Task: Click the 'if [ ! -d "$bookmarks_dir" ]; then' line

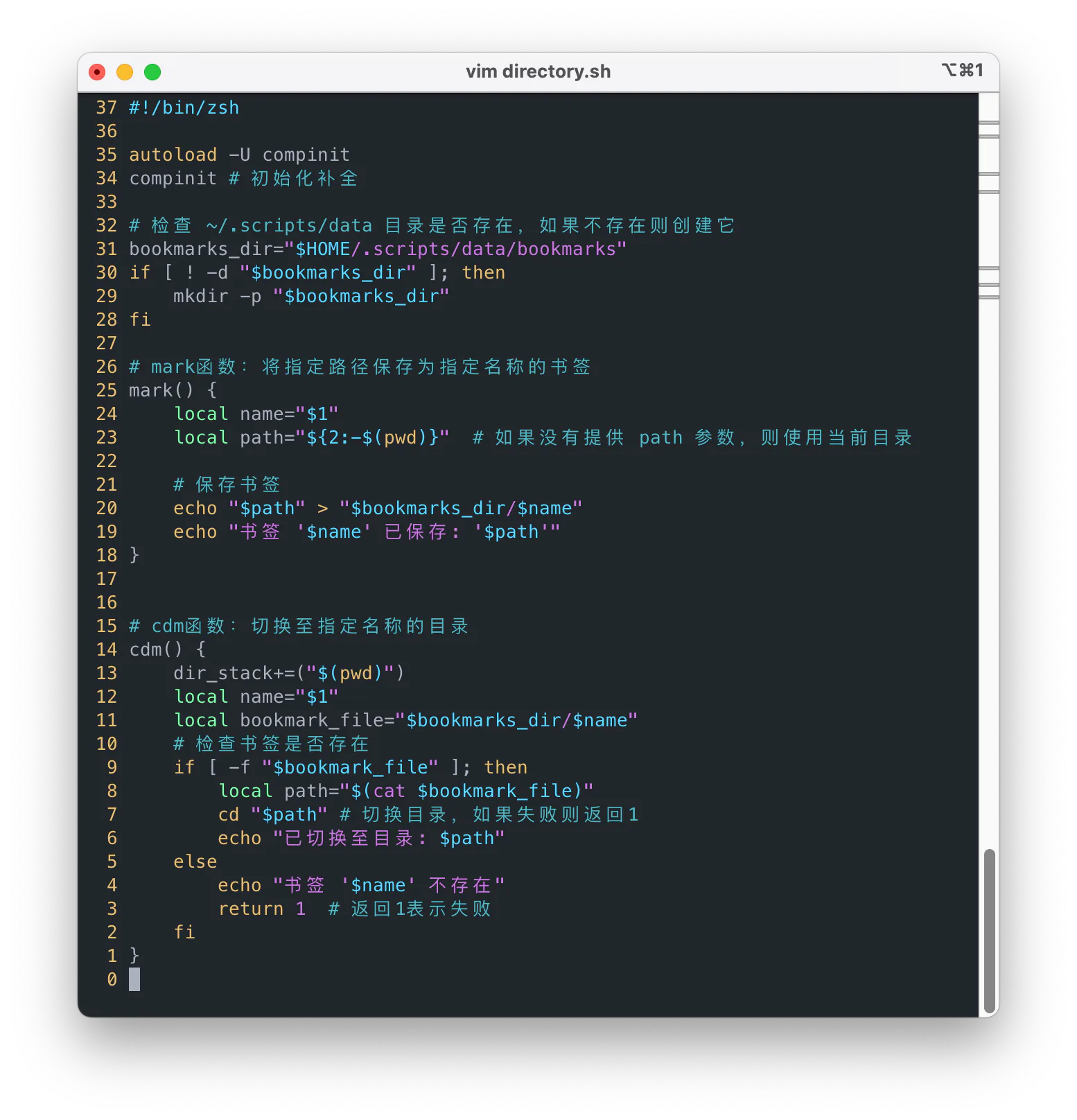Action: click(317, 273)
